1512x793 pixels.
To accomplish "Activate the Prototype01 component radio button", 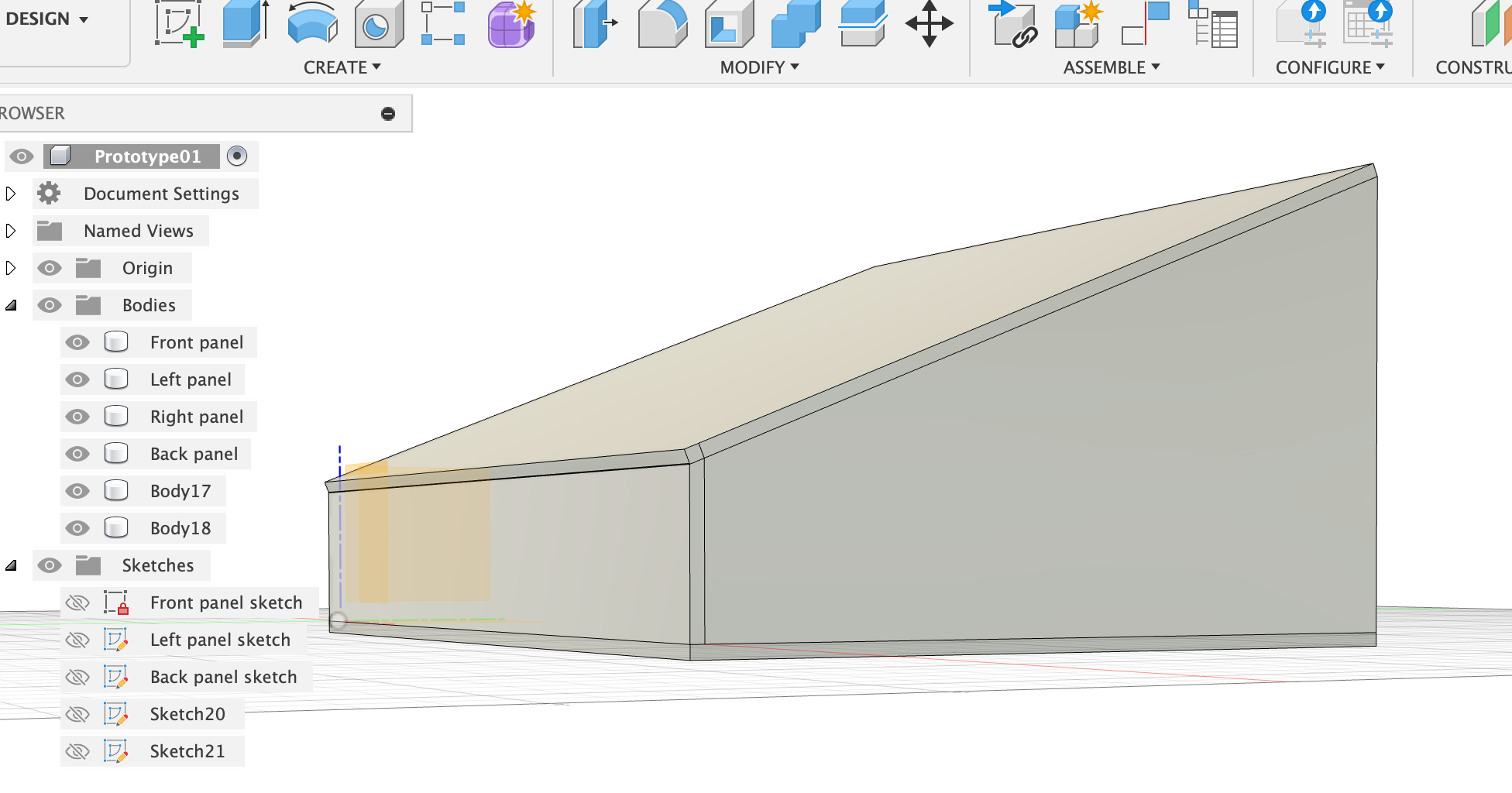I will click(237, 156).
